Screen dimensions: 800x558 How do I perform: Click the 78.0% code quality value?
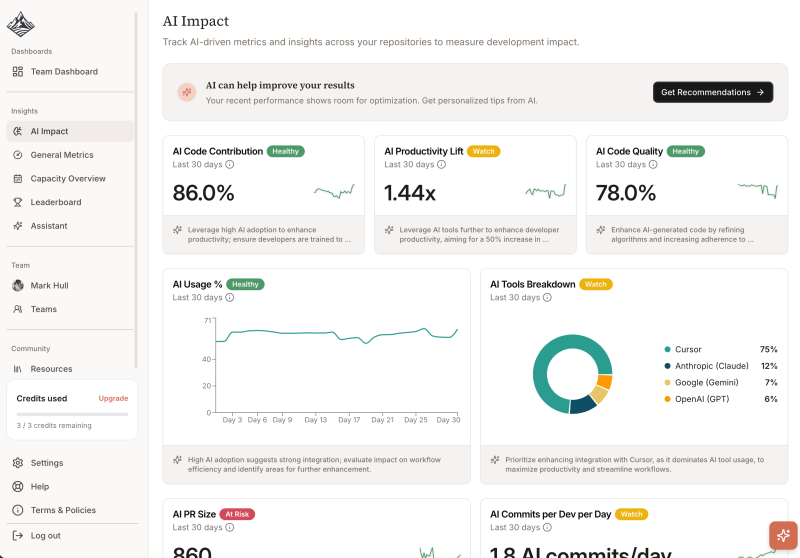pyautogui.click(x=626, y=193)
